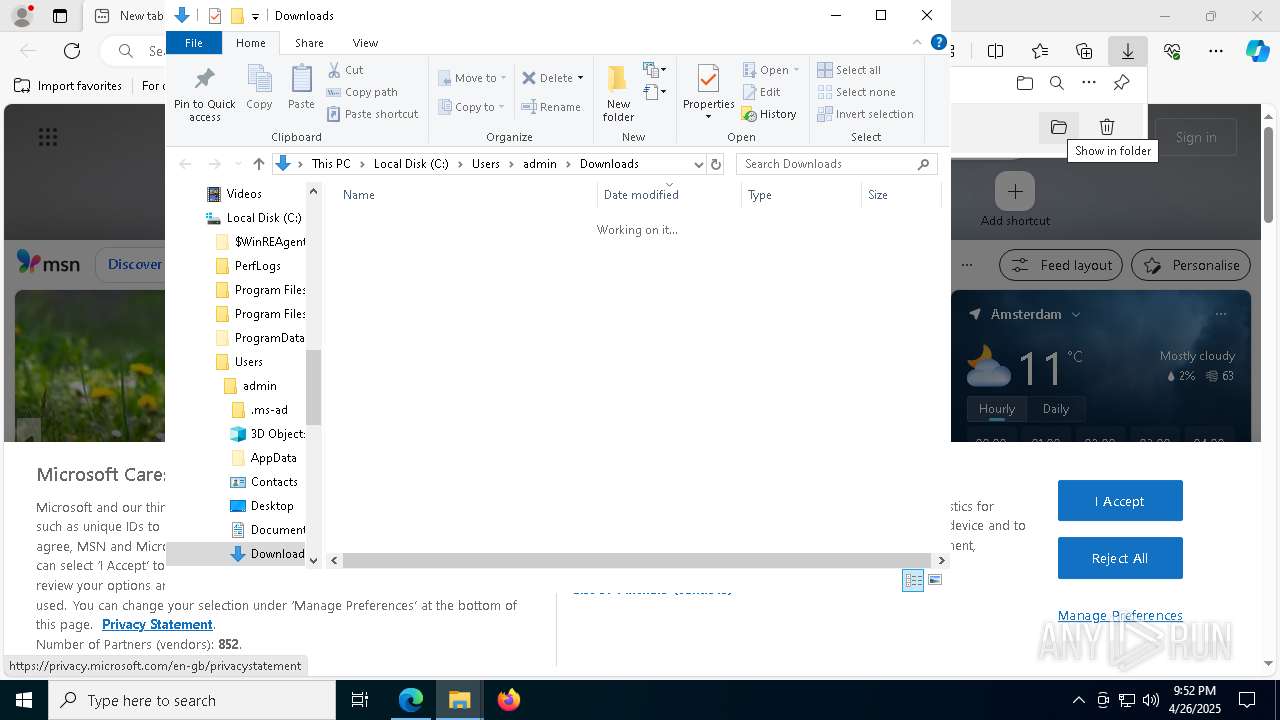Click Invert selection in ribbon
The height and width of the screenshot is (720, 1280).
pos(865,114)
